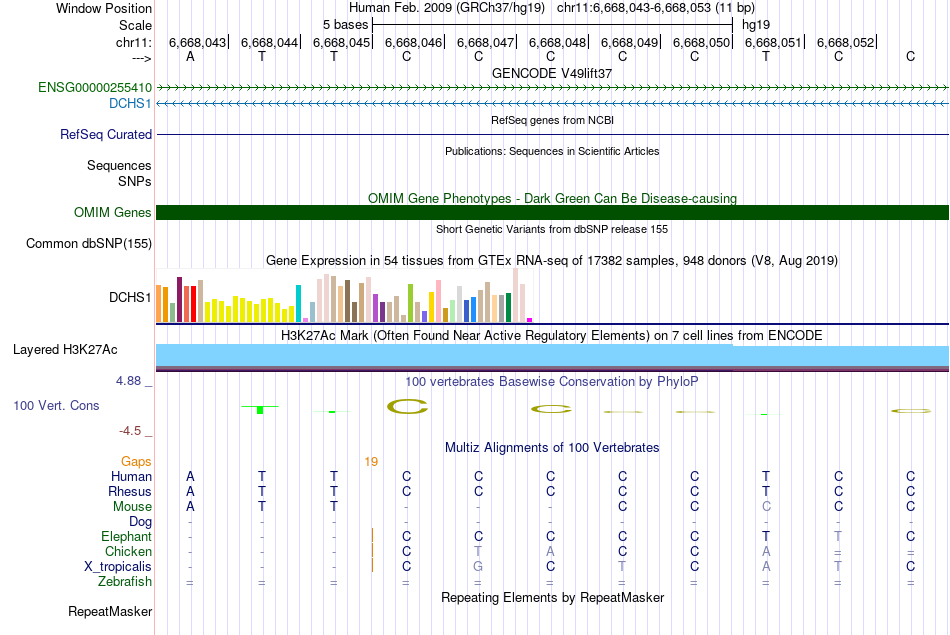Select the H3K27Ac Mark ENCODE title
Image resolution: width=950 pixels, height=635 pixels.
[552, 336]
